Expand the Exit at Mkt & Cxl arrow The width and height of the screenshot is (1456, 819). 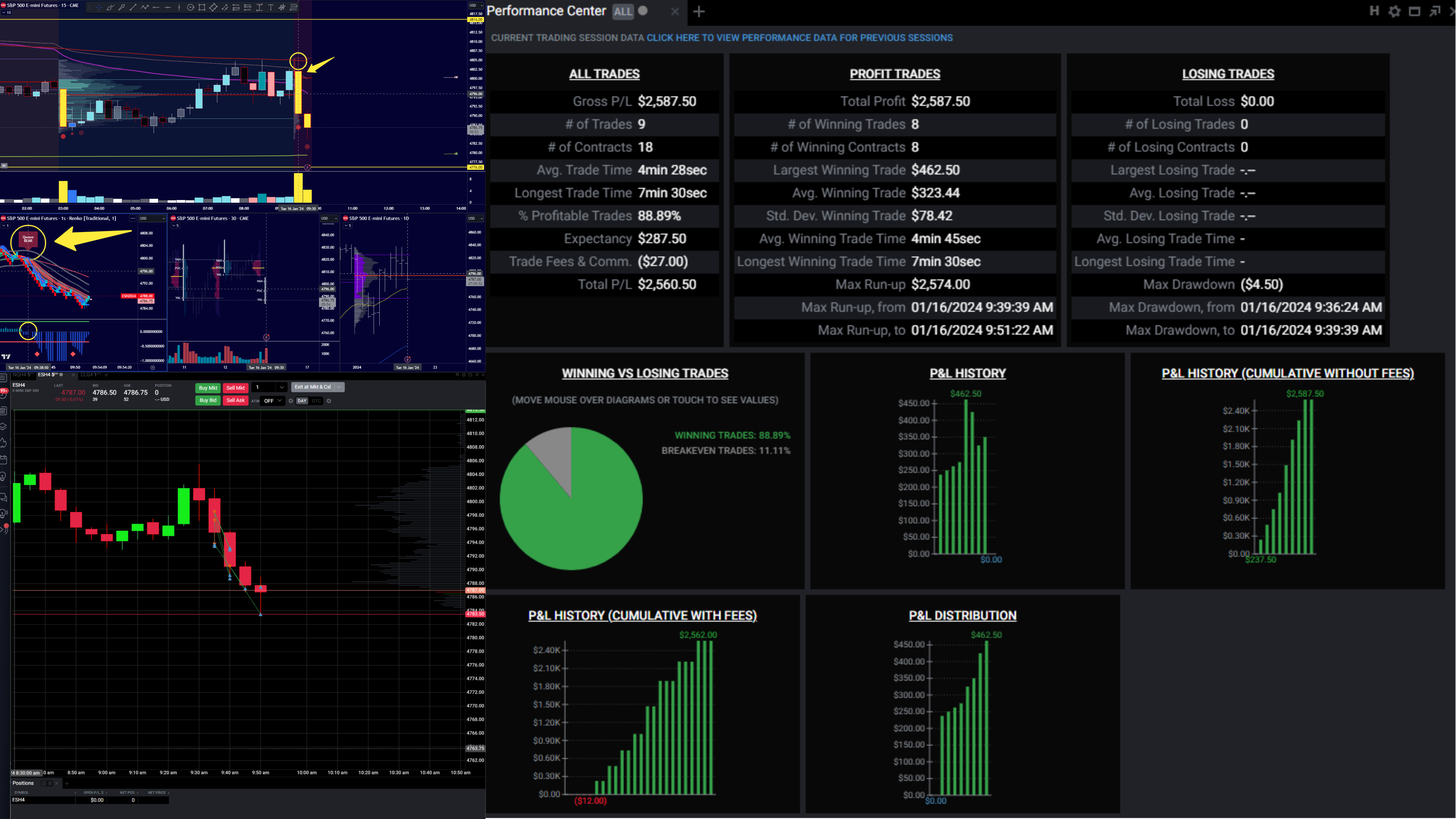tap(339, 387)
